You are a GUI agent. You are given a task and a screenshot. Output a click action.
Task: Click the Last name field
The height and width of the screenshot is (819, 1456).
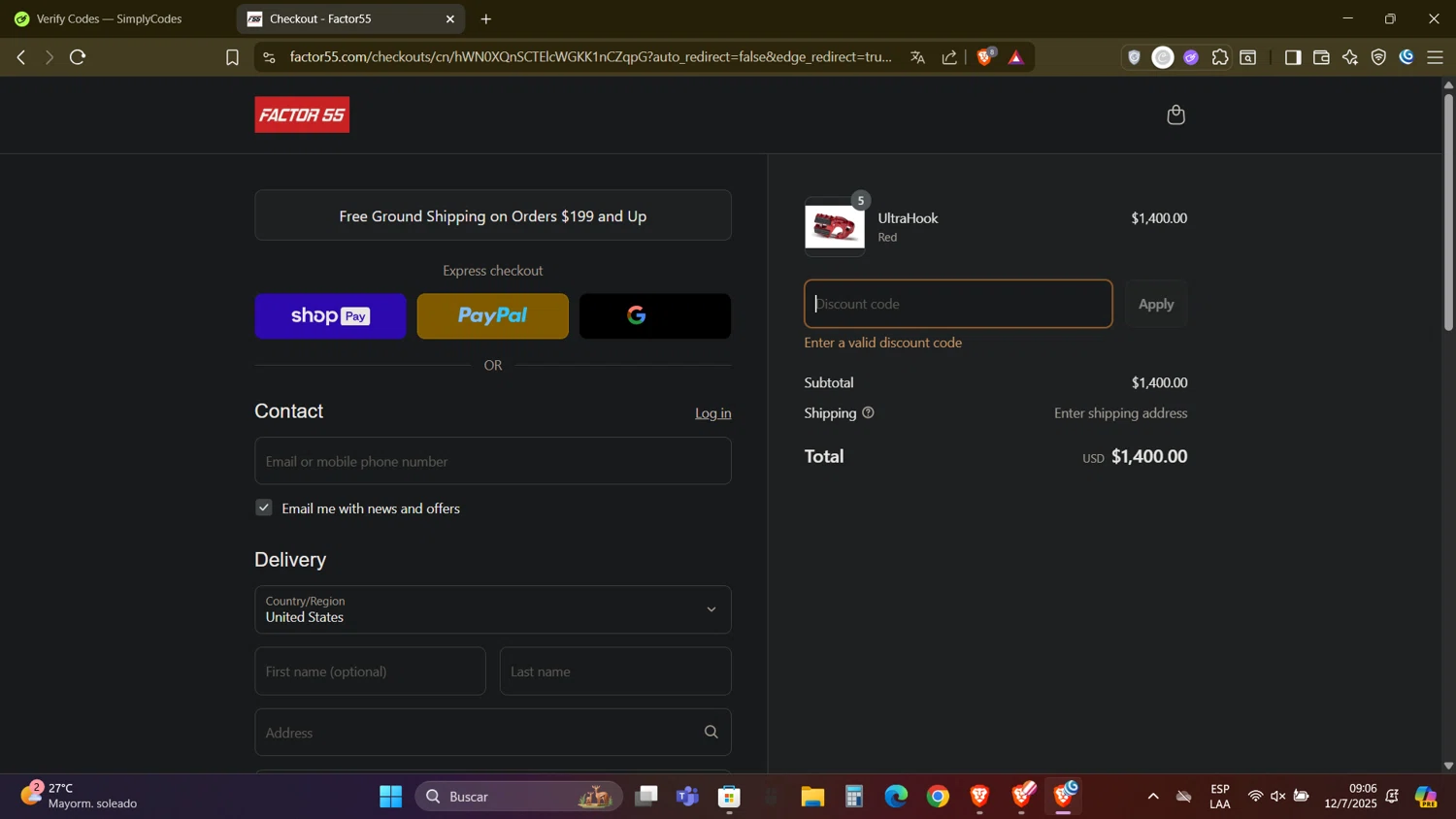[x=615, y=672]
